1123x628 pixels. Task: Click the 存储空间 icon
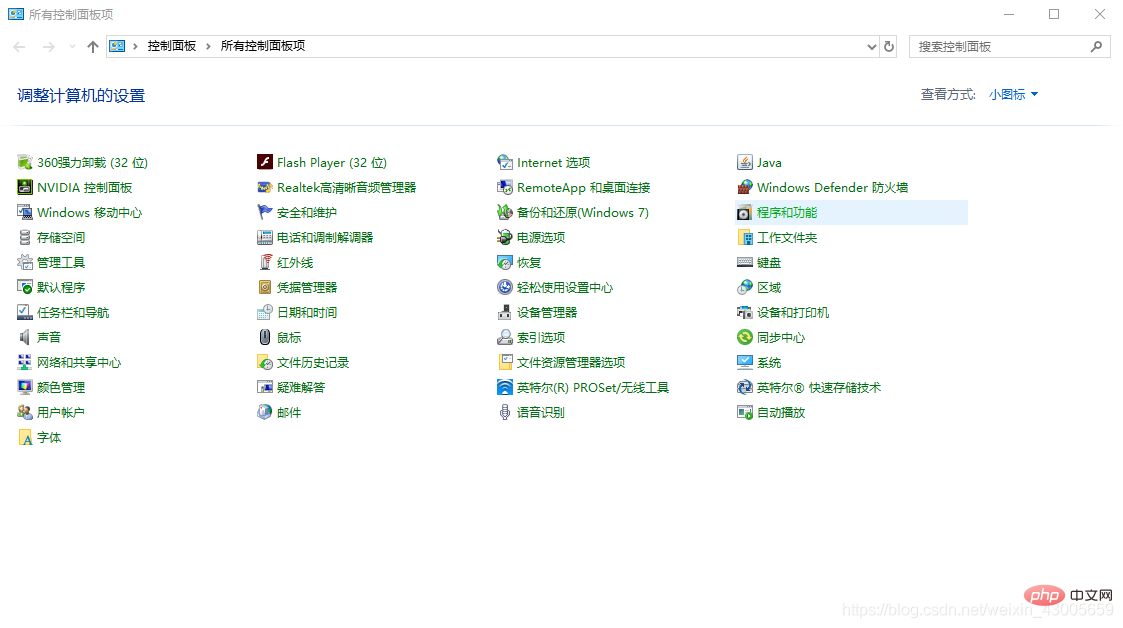point(24,238)
